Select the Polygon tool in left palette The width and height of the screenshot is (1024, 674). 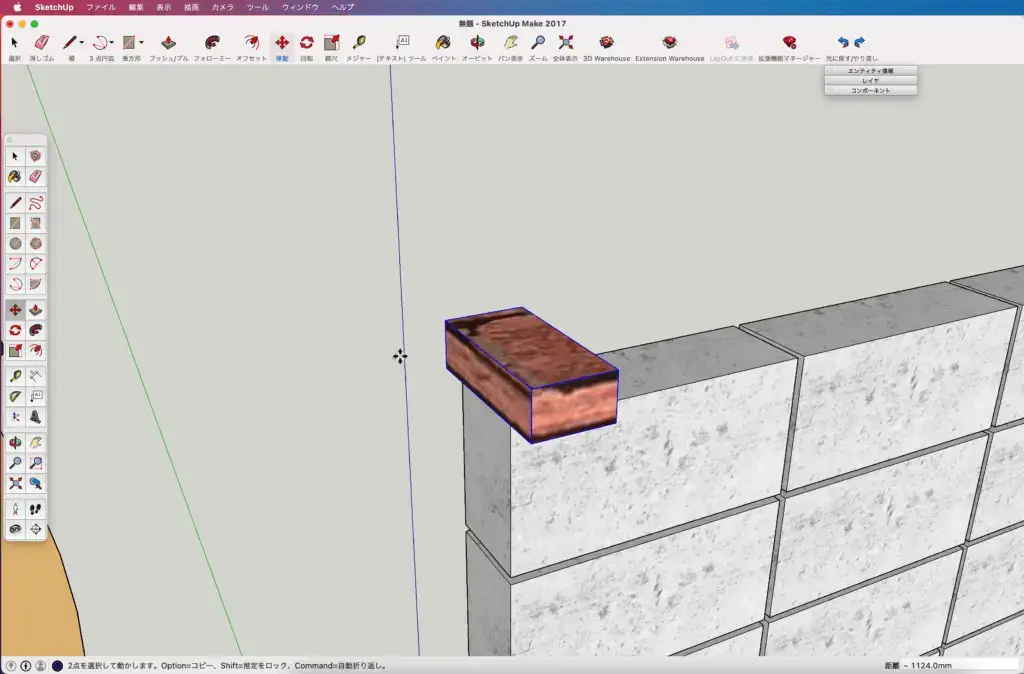point(35,244)
